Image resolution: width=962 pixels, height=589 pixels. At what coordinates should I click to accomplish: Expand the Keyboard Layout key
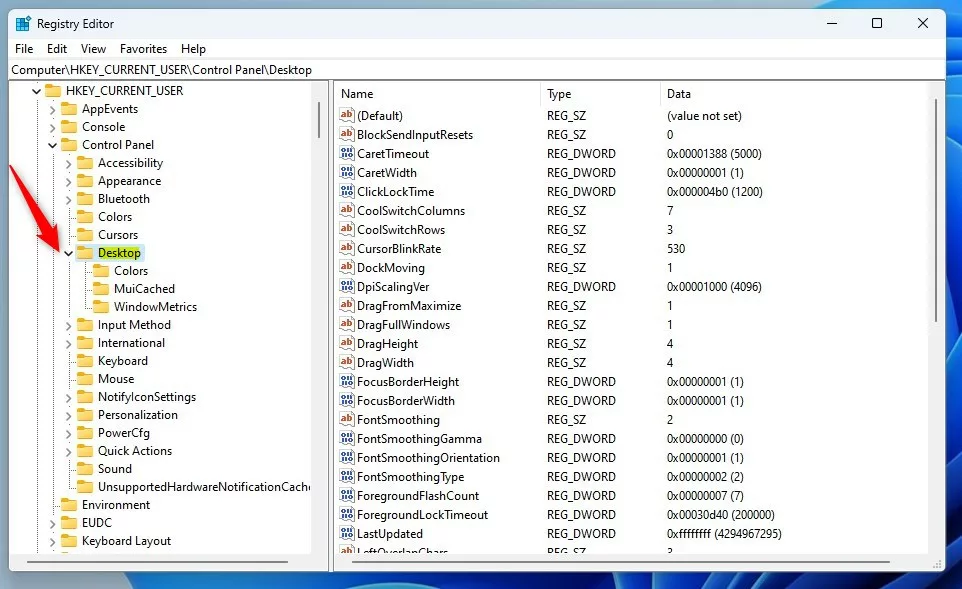[52, 542]
